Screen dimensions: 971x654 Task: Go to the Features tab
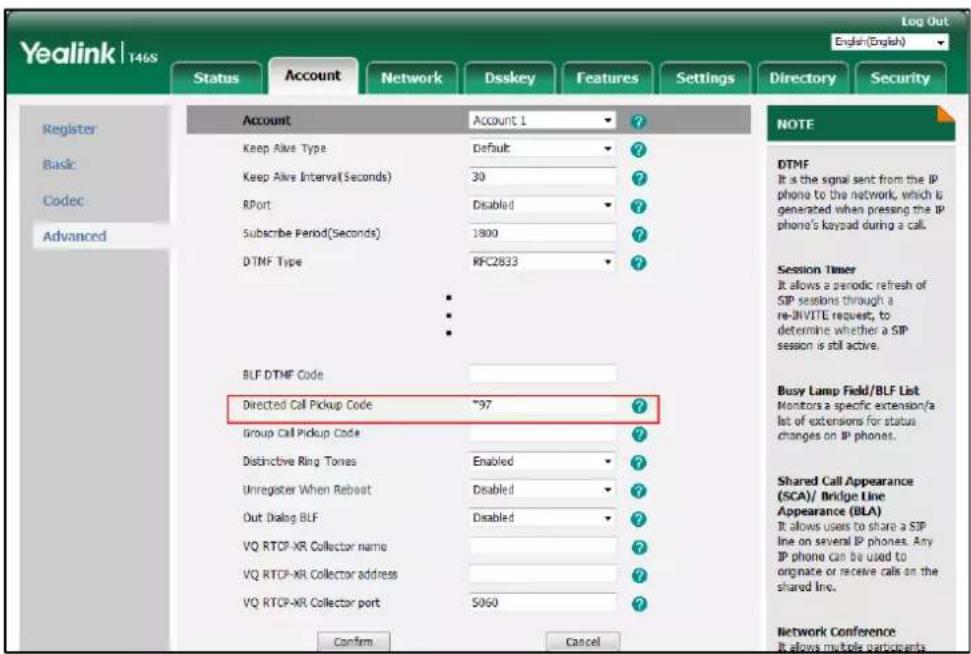click(607, 78)
